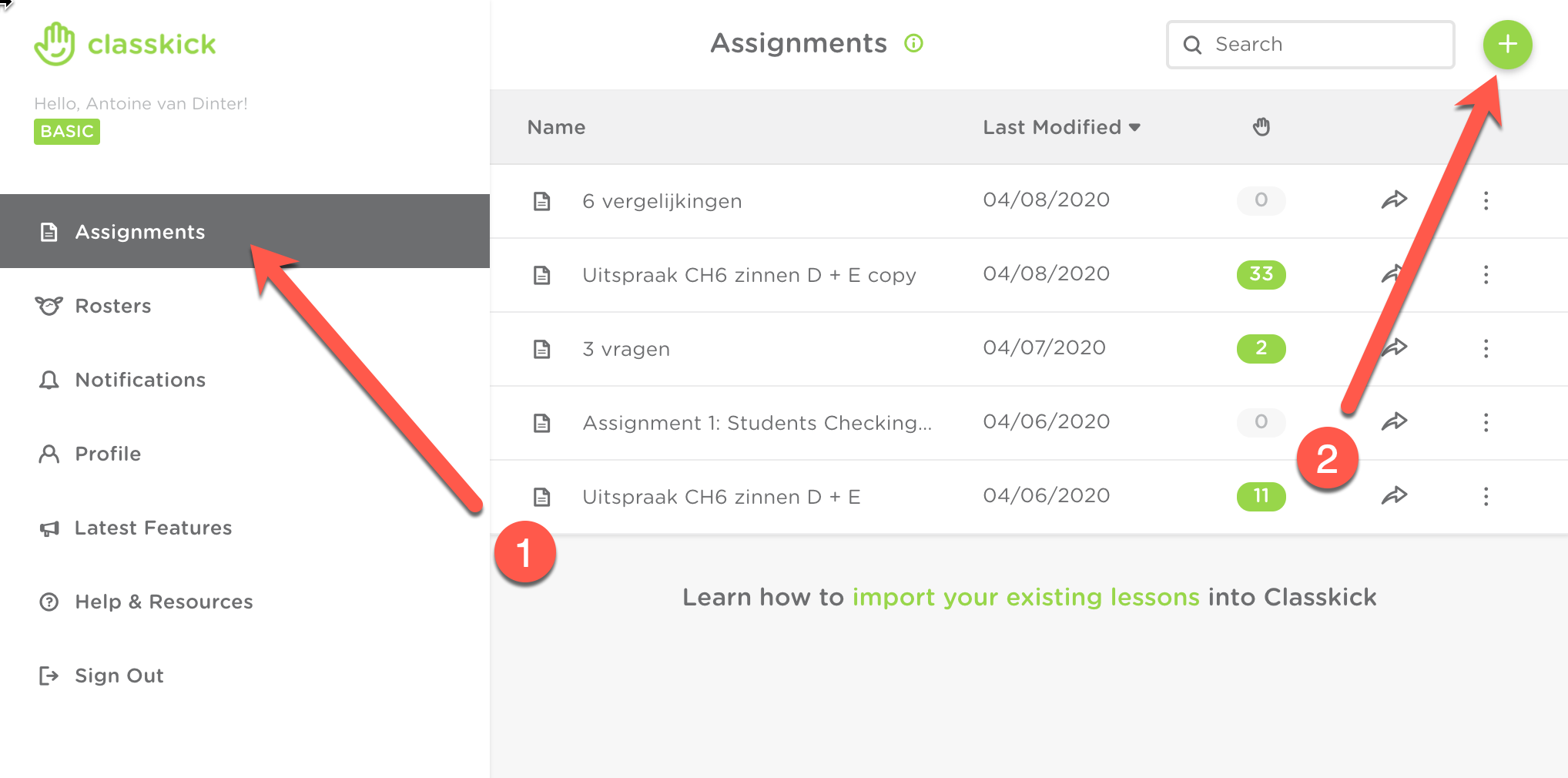
Task: Click the Classkick logo
Action: tap(126, 44)
